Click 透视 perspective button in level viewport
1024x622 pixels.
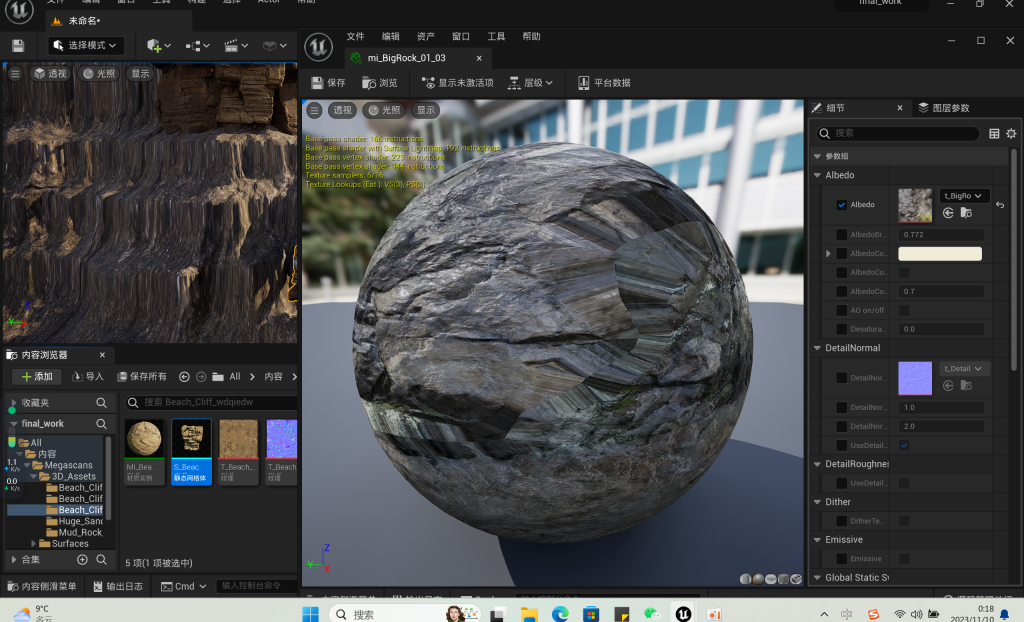50,73
